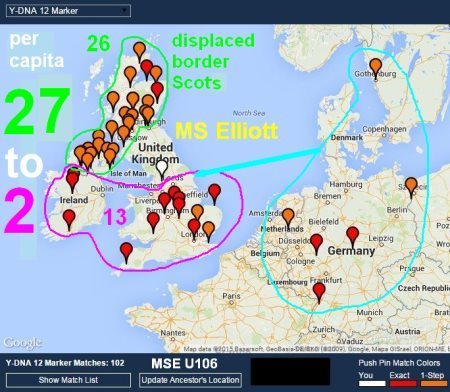This screenshot has height=392, width=450.
Task: Click the red pin west of Bielefeld
Action: tap(316, 244)
